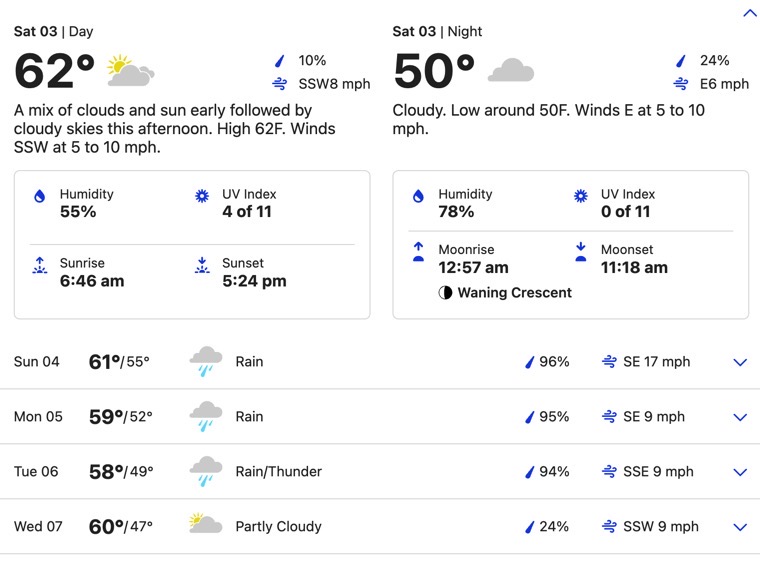Viewport: 760px width, 563px height.
Task: Click the rain cloud icon for Sun 04
Action: (206, 361)
